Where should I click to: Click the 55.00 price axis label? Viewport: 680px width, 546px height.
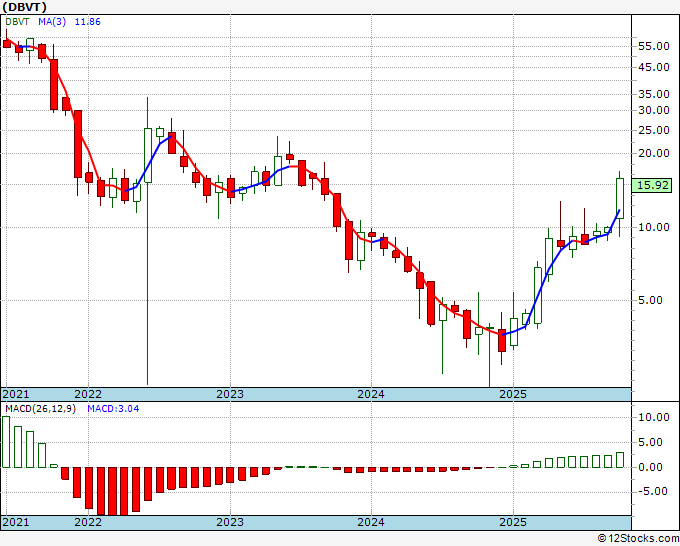(x=654, y=46)
